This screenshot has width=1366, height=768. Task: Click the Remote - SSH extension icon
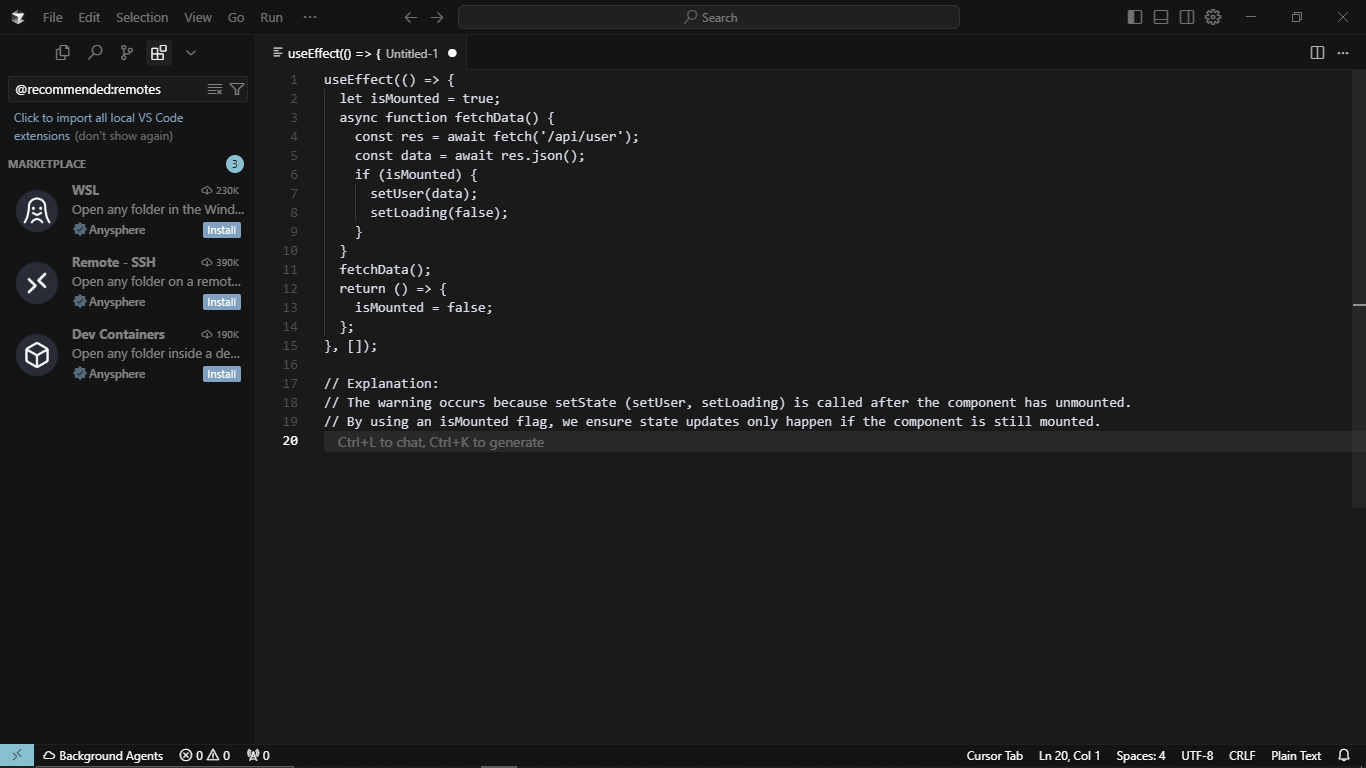(37, 283)
